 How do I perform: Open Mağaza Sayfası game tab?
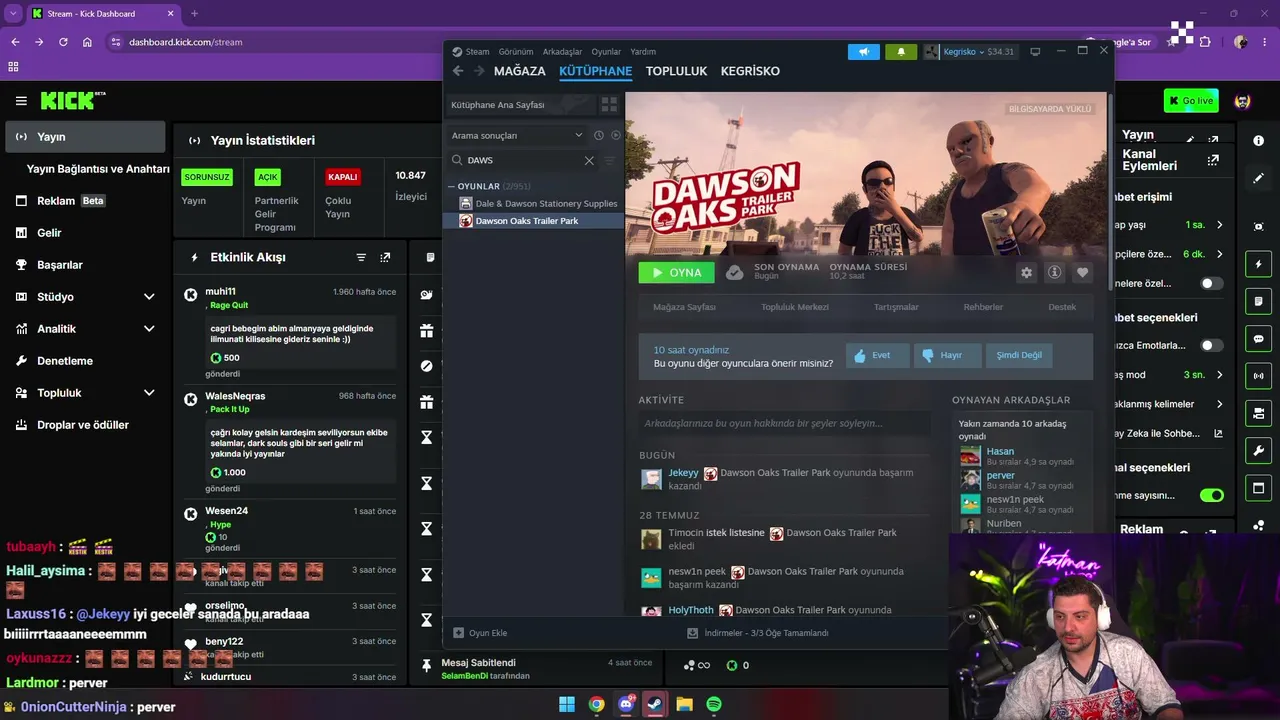[x=684, y=307]
